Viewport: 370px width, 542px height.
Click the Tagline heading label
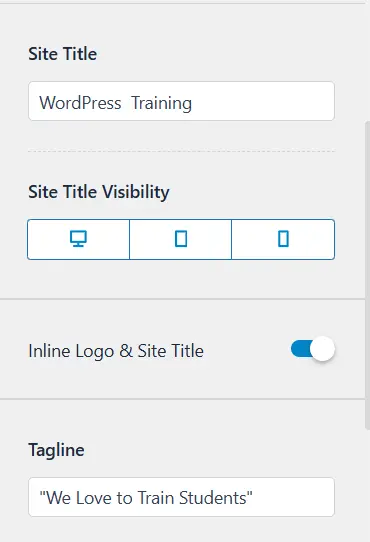tap(56, 450)
